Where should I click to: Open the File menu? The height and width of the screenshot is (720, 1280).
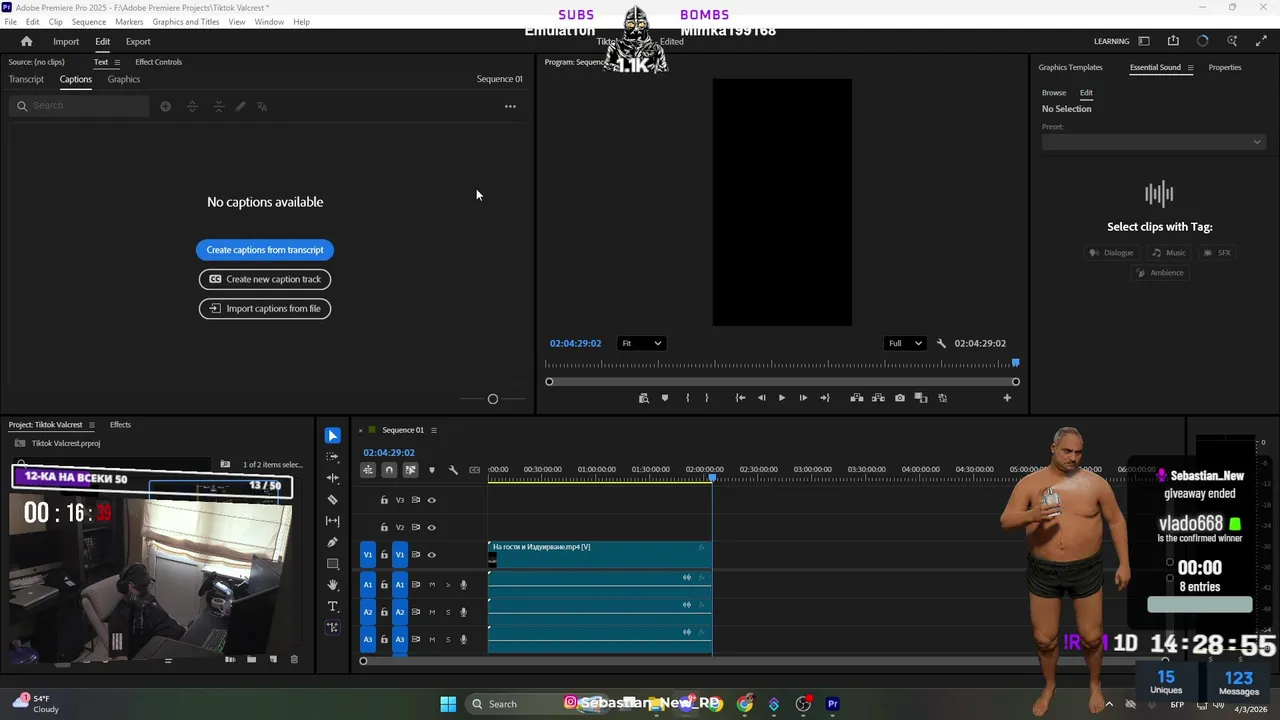[x=11, y=22]
